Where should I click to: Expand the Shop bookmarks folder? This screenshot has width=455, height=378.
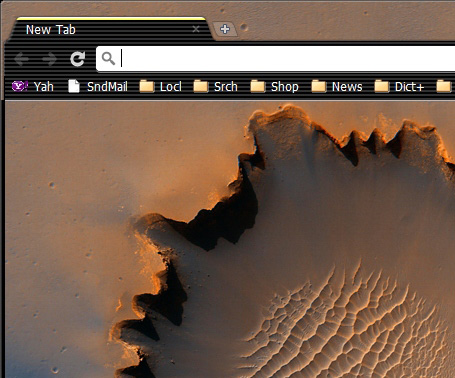point(275,87)
